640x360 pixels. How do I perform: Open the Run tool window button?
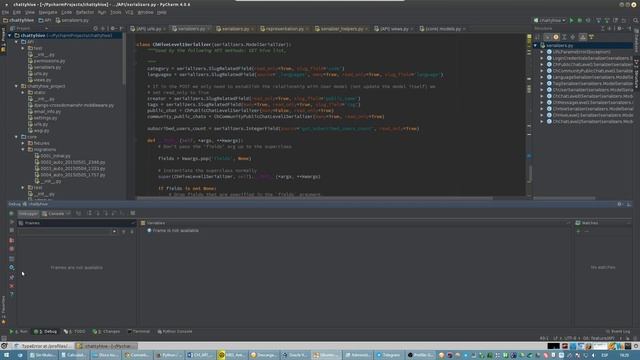click(18, 331)
